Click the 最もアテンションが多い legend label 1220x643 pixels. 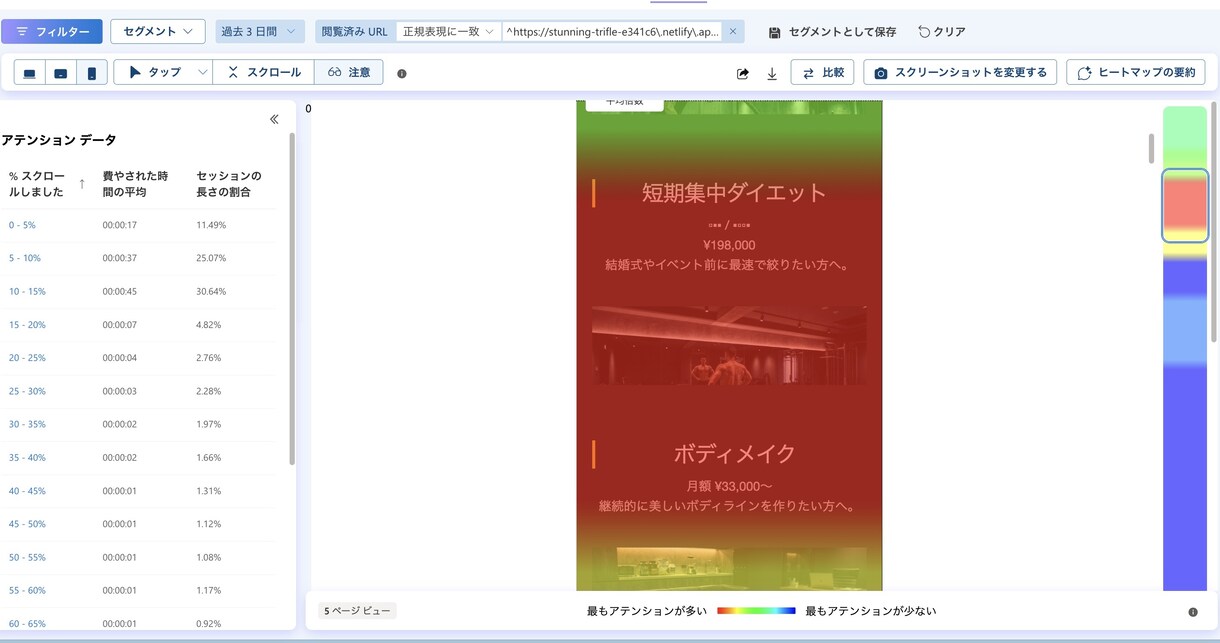click(647, 610)
